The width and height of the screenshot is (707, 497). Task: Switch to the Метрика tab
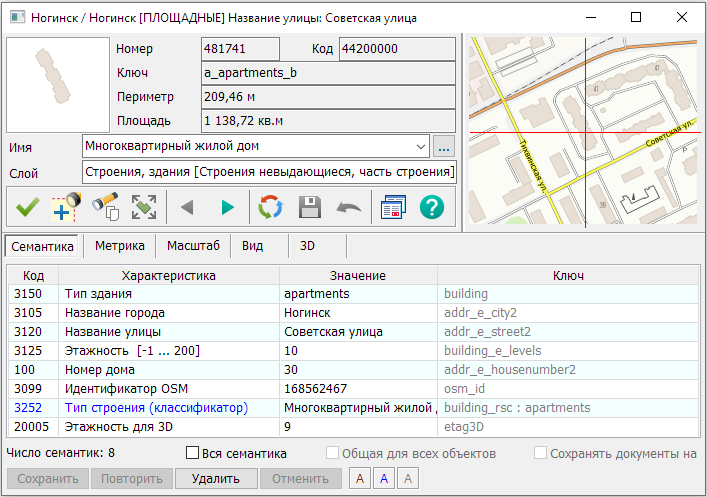click(119, 245)
